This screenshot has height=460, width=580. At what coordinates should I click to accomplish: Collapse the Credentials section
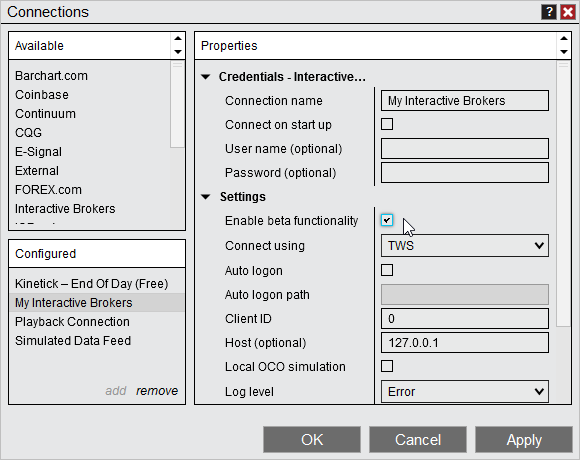tap(206, 77)
